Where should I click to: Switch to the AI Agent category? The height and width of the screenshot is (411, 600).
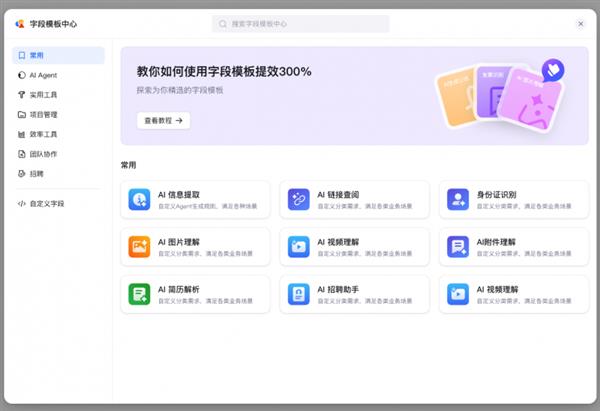59,75
